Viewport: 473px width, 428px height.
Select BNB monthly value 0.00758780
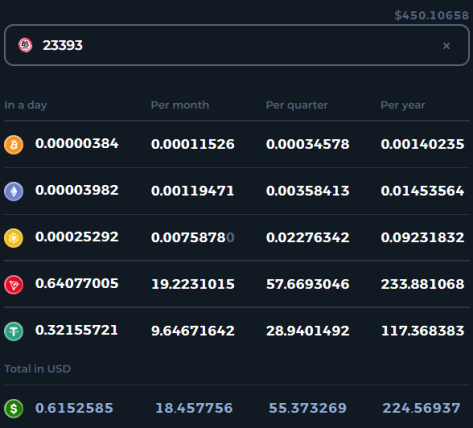pos(193,238)
